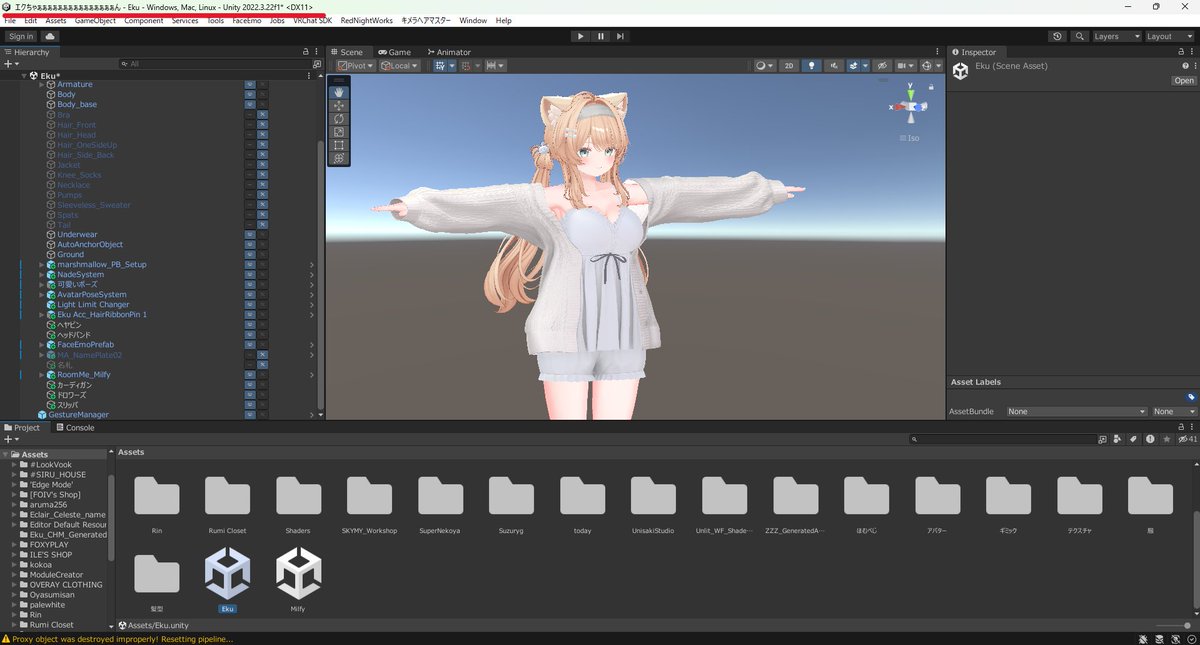The width and height of the screenshot is (1200, 645).
Task: Click the lock on the scene orientation gizmo
Action: click(929, 87)
